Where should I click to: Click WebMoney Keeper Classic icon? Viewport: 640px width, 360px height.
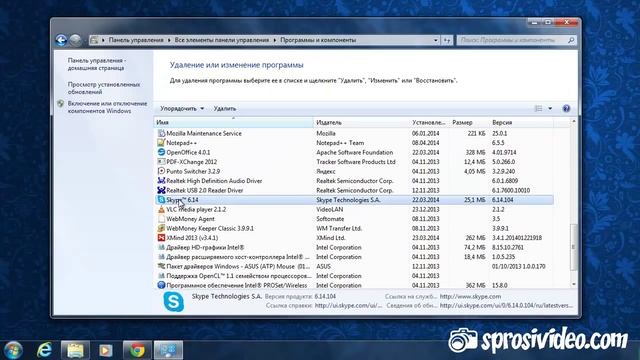[x=161, y=228]
